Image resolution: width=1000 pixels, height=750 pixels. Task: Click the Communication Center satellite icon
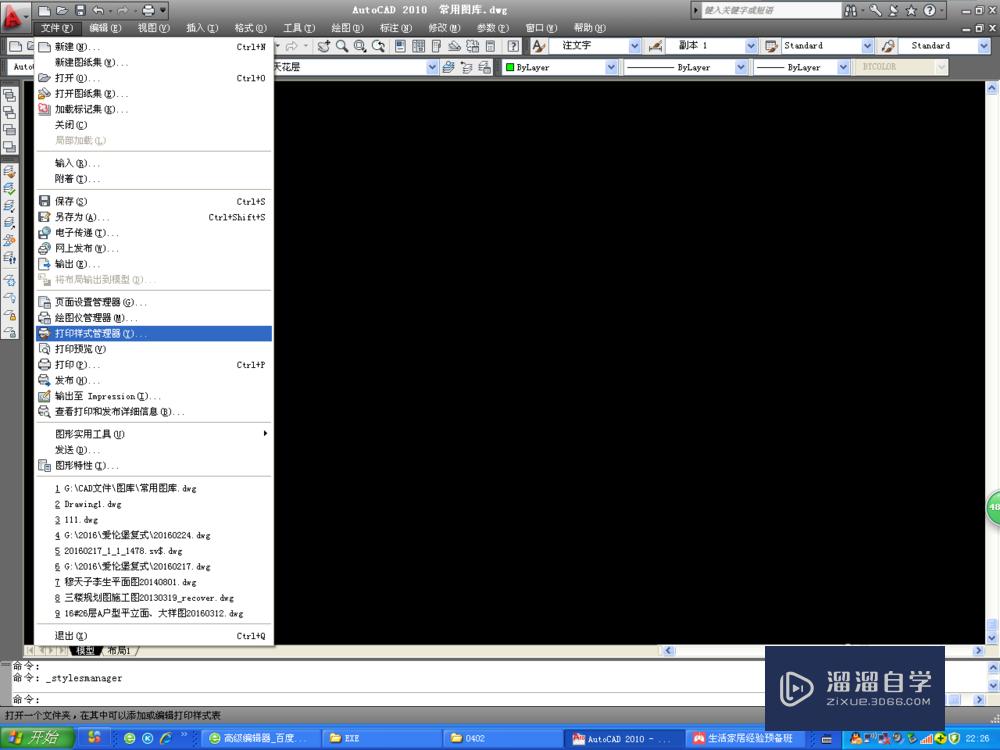[893, 10]
